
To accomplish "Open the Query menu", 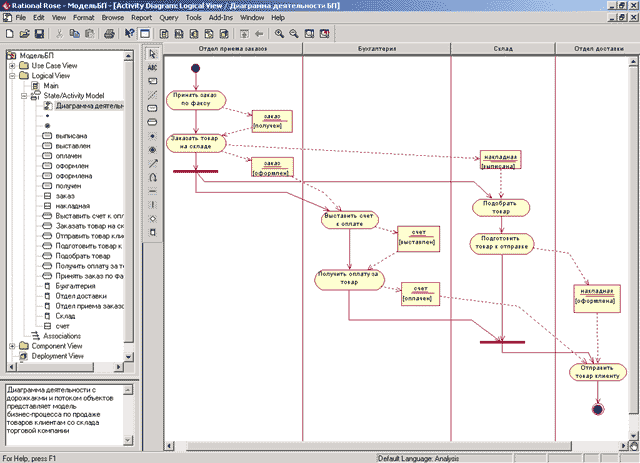I will click(169, 18).
